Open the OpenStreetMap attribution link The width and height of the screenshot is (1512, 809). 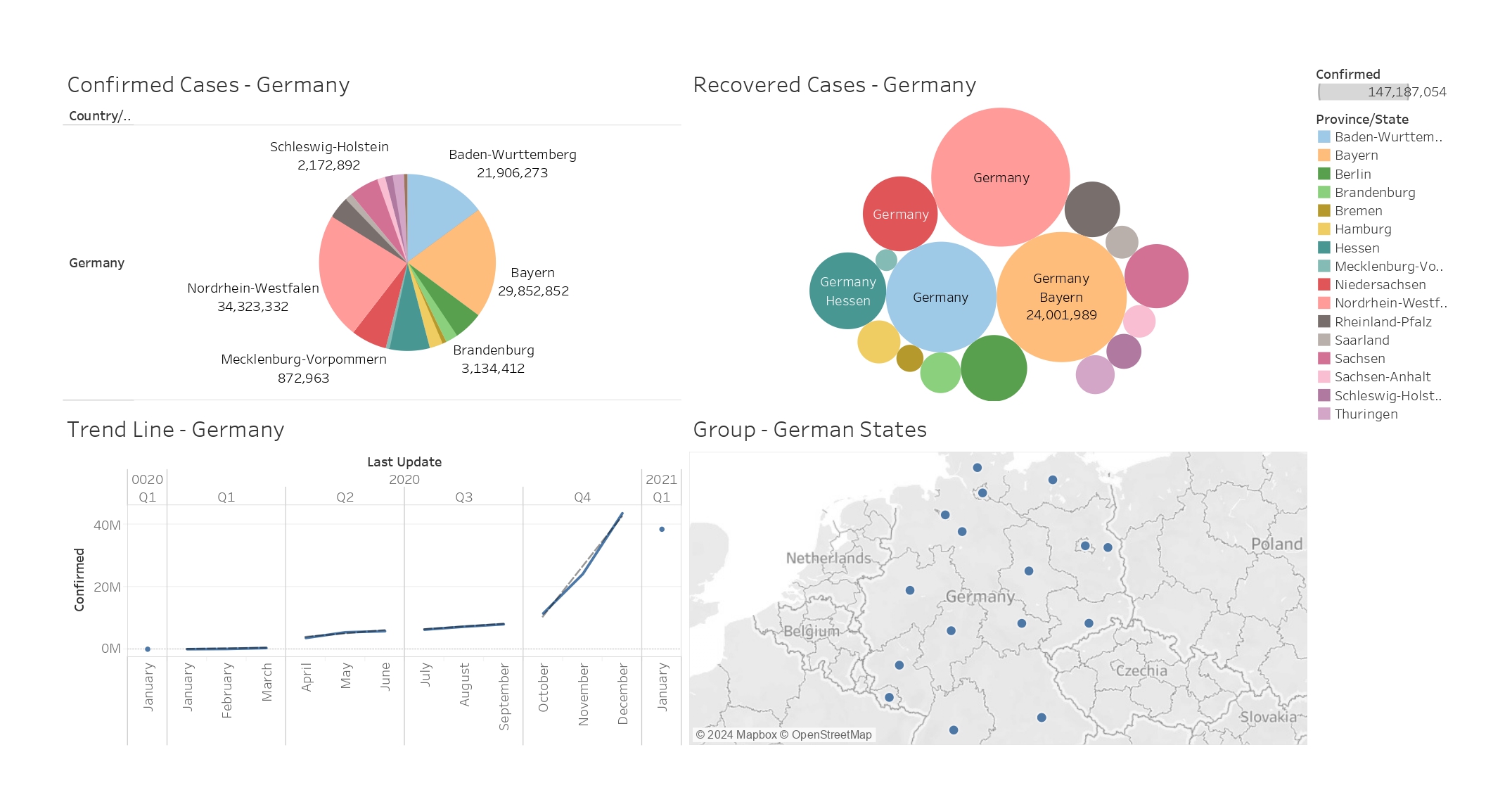(x=826, y=735)
